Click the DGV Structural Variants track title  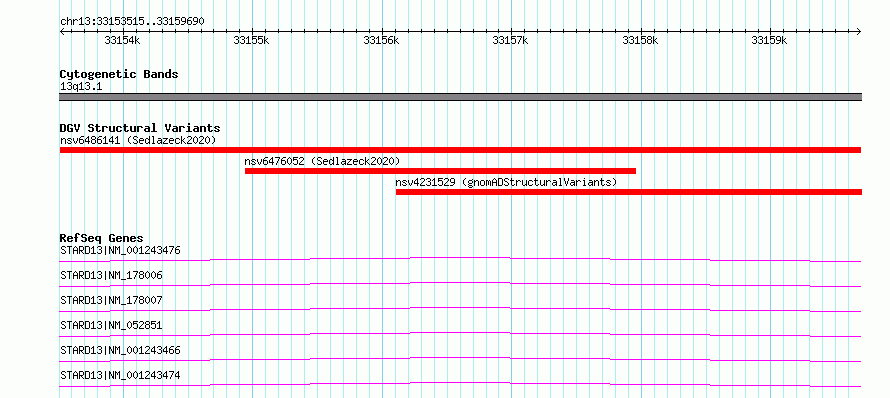coord(140,128)
